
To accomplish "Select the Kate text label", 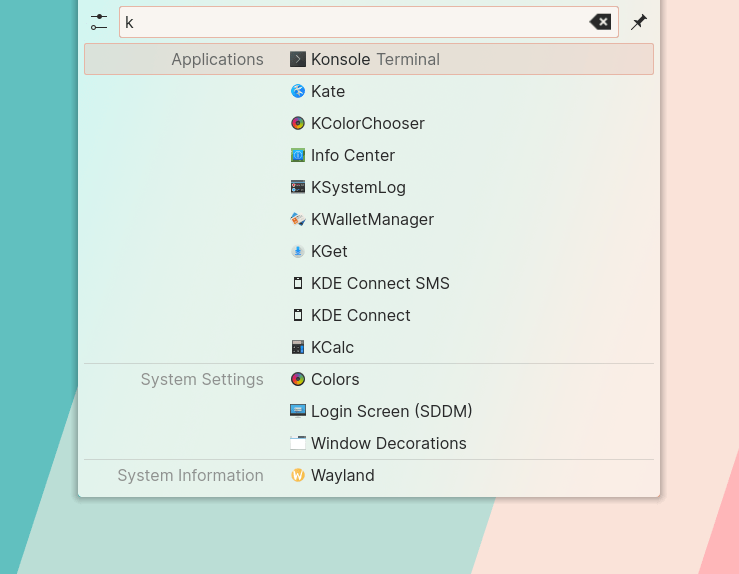I will tap(328, 91).
